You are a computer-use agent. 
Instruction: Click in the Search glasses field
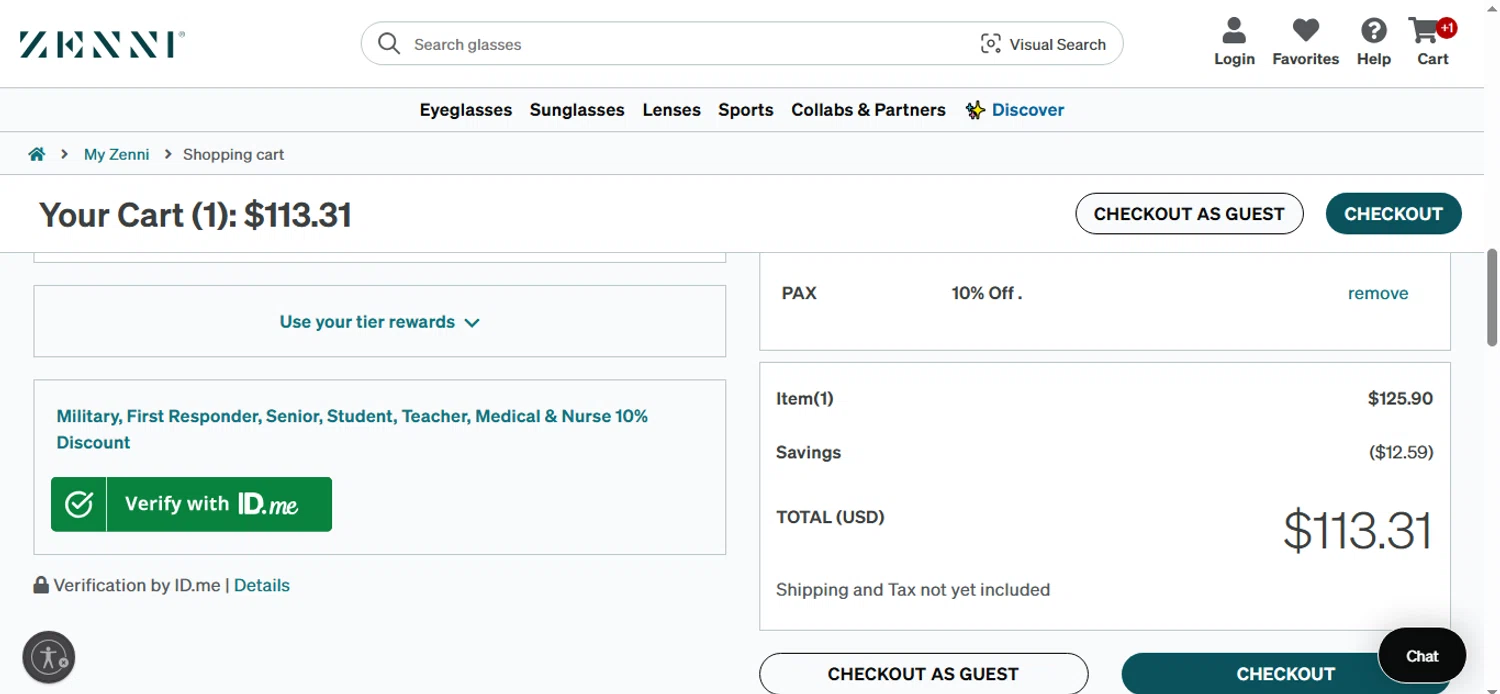[x=690, y=44]
